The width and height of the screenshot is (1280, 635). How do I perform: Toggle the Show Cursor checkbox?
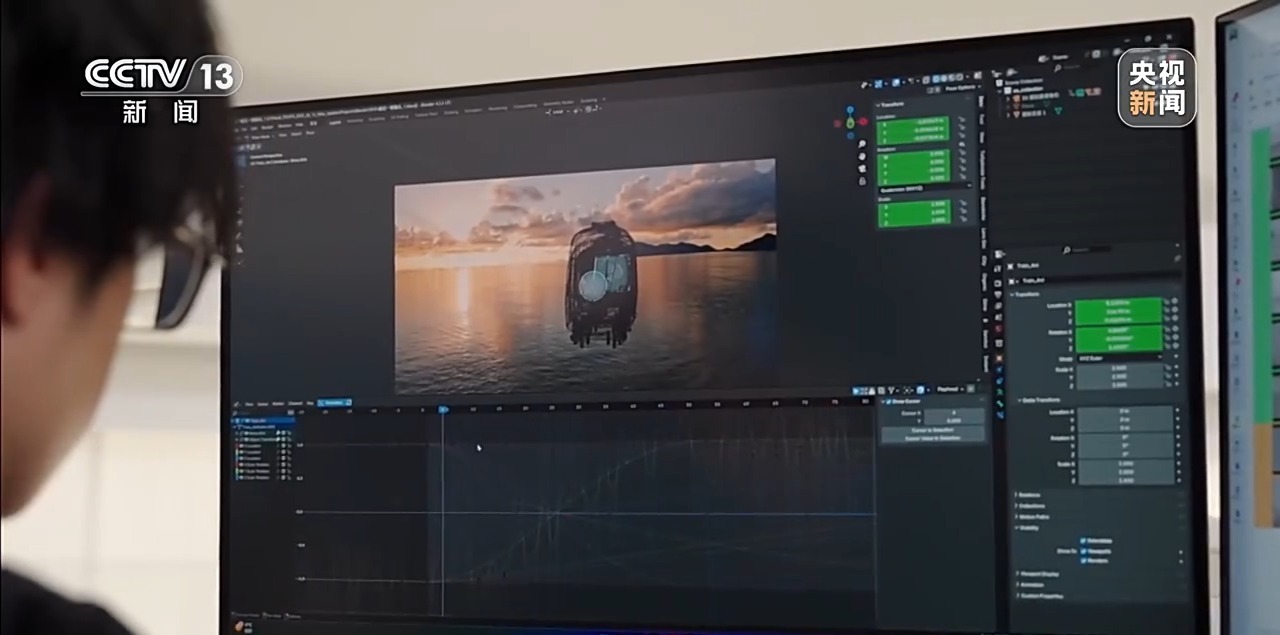[x=887, y=402]
